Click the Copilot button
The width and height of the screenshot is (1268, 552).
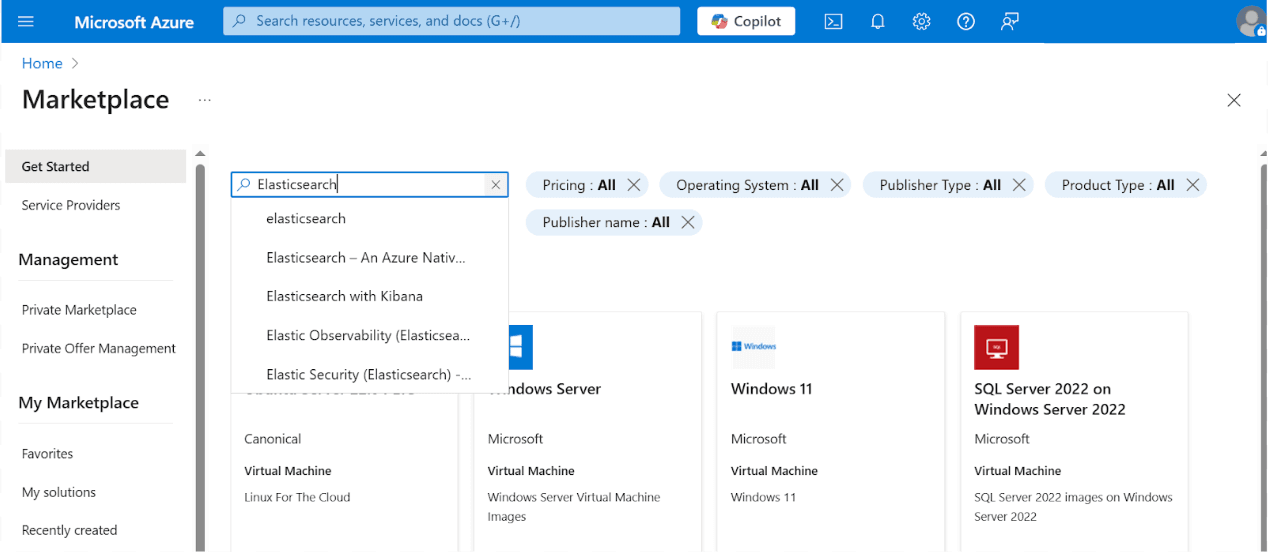click(x=746, y=21)
